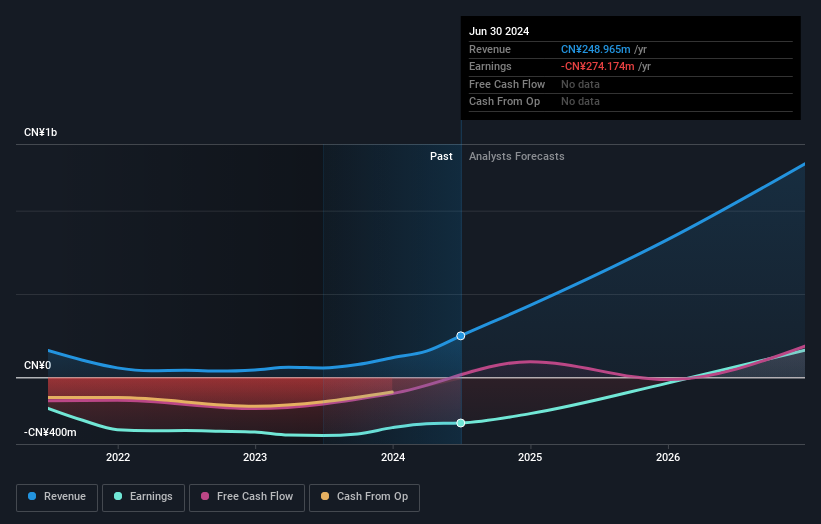Click the Analysts Forecasts label
This screenshot has width=821, height=524.
(x=517, y=156)
